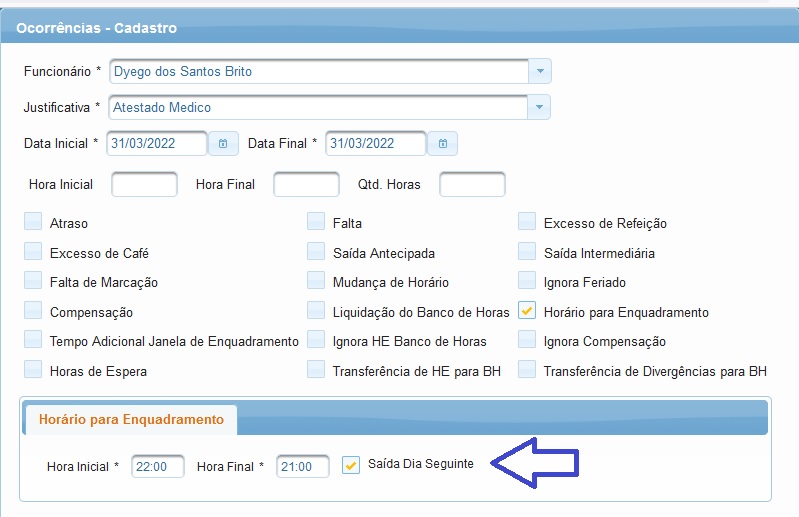The image size is (799, 517).
Task: Open calendar picker for Data Final
Action: click(x=442, y=144)
